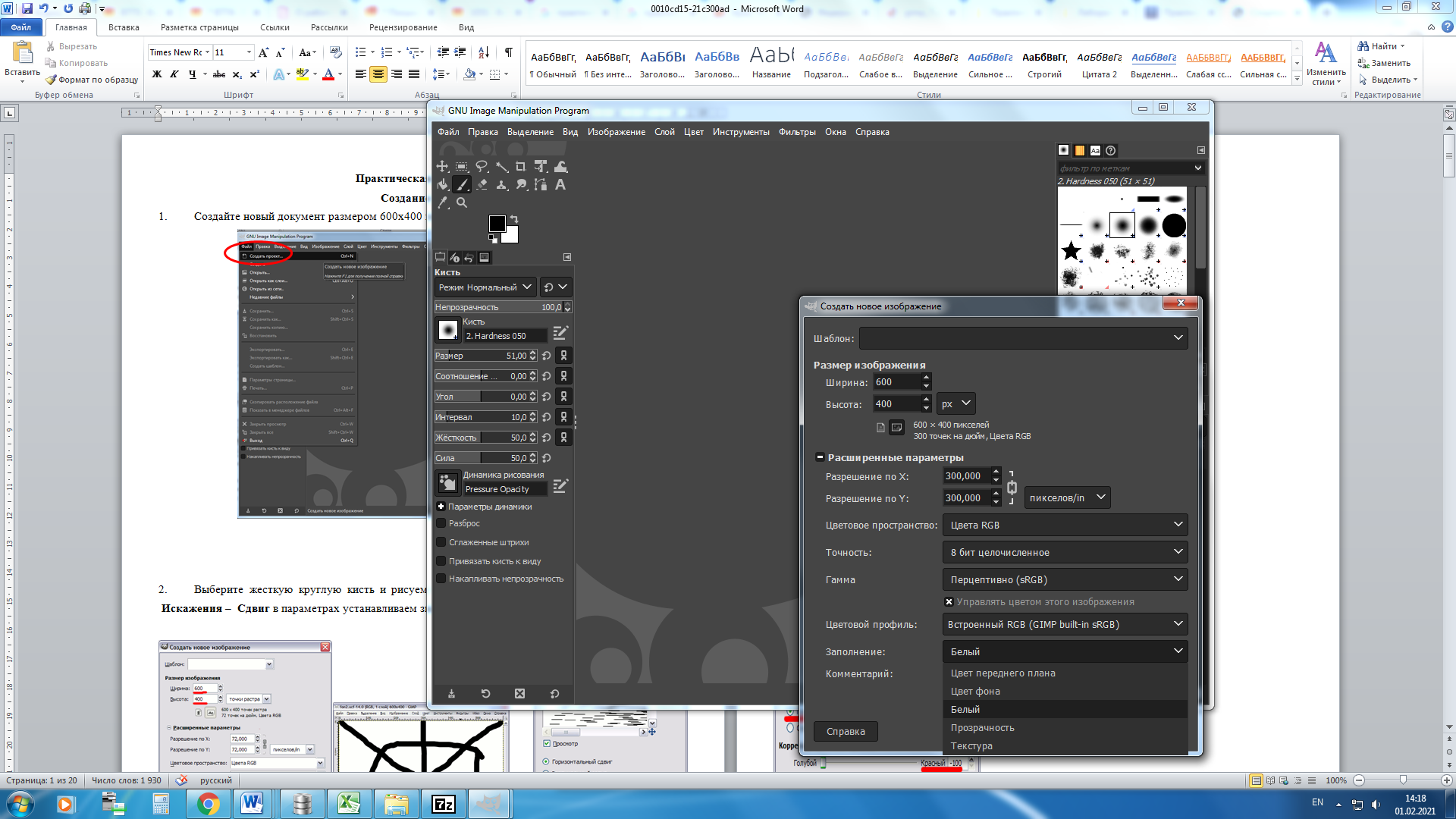Open the Точность precision dropdown
Image resolution: width=1456 pixels, height=819 pixels.
pyautogui.click(x=1065, y=552)
